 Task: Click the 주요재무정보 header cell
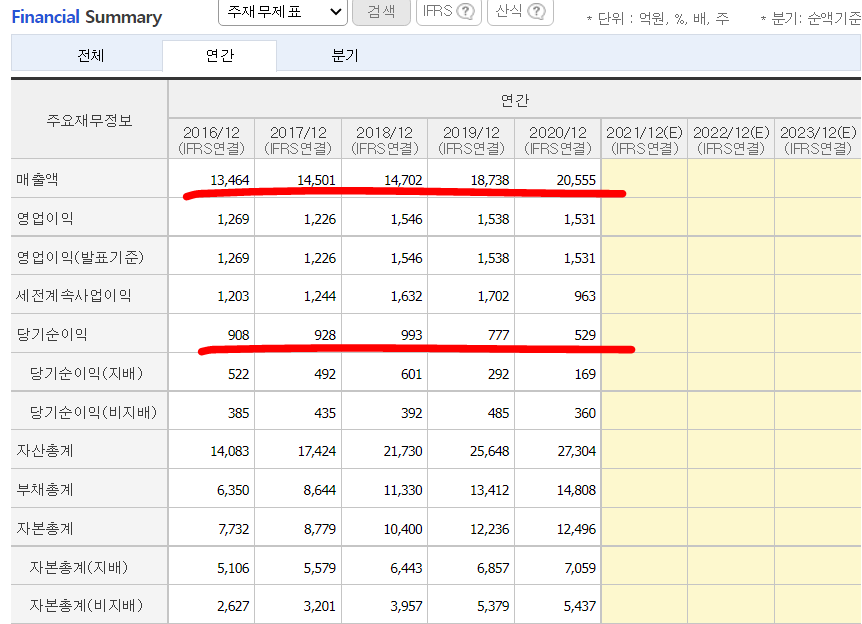coord(90,120)
